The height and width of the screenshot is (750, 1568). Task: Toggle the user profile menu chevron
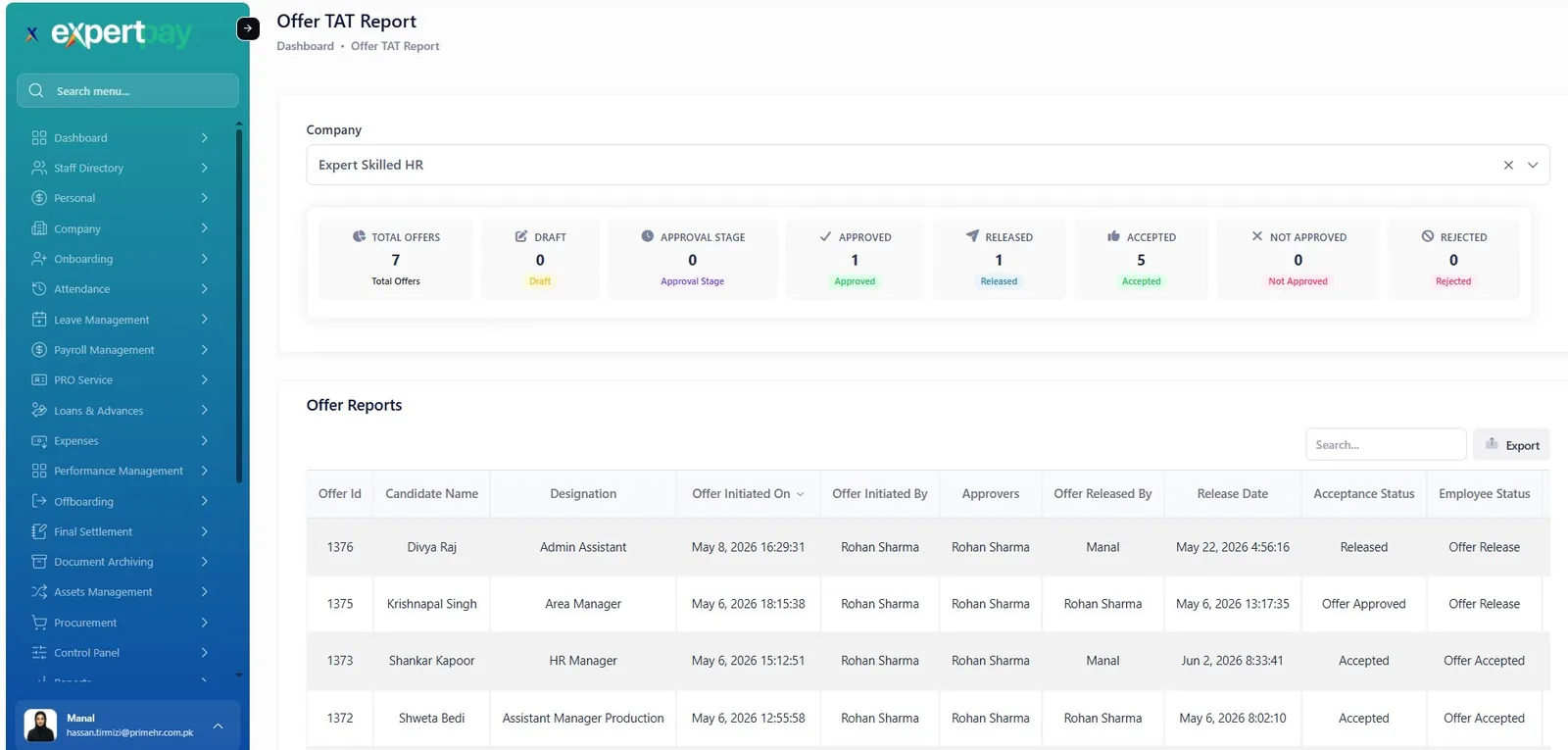pos(218,725)
